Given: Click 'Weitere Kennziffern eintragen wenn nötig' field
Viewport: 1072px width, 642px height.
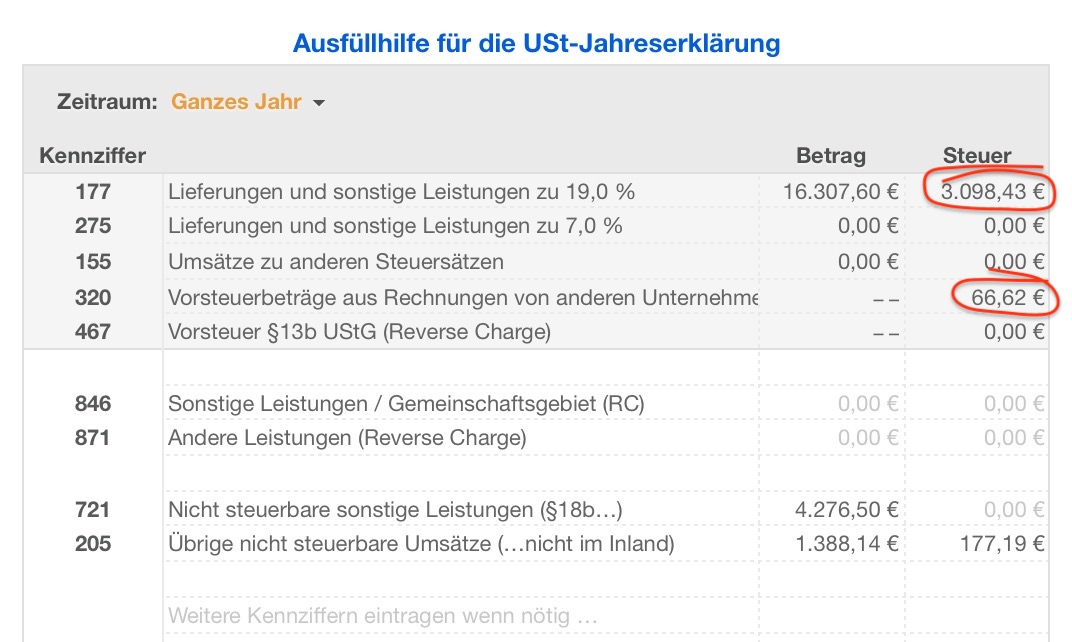Looking at the screenshot, I should point(382,615).
